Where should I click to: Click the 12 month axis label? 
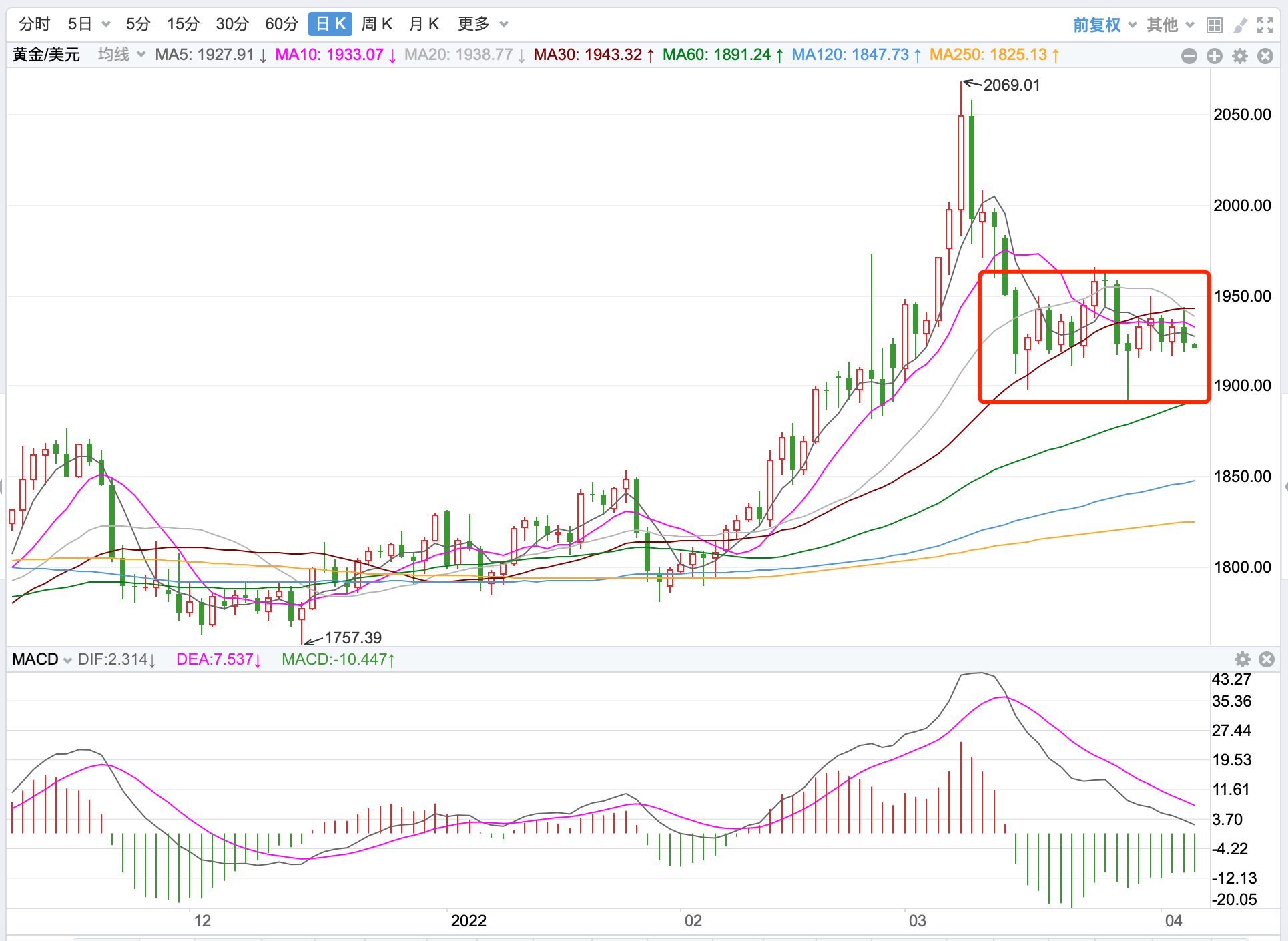pos(202,921)
